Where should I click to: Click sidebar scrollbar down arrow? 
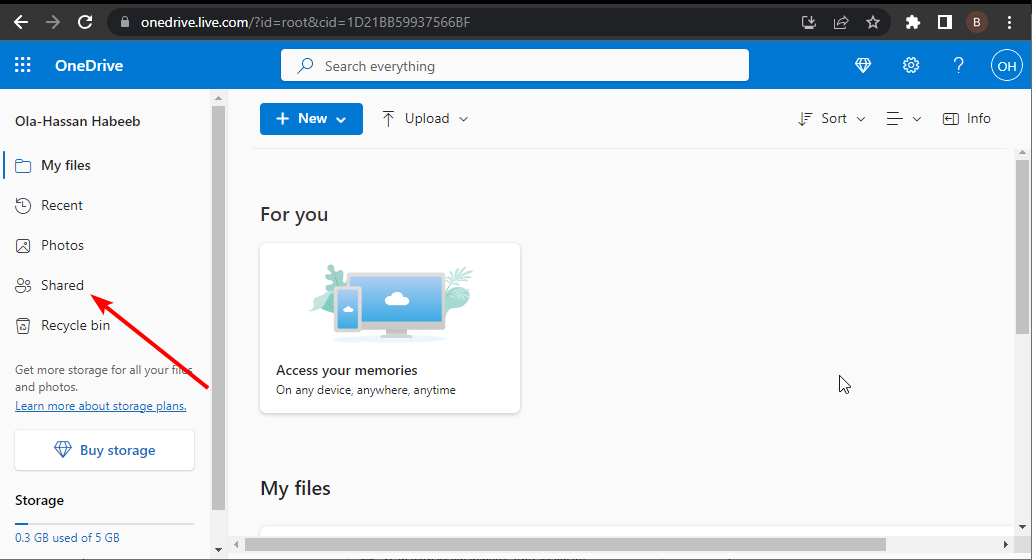[219, 550]
